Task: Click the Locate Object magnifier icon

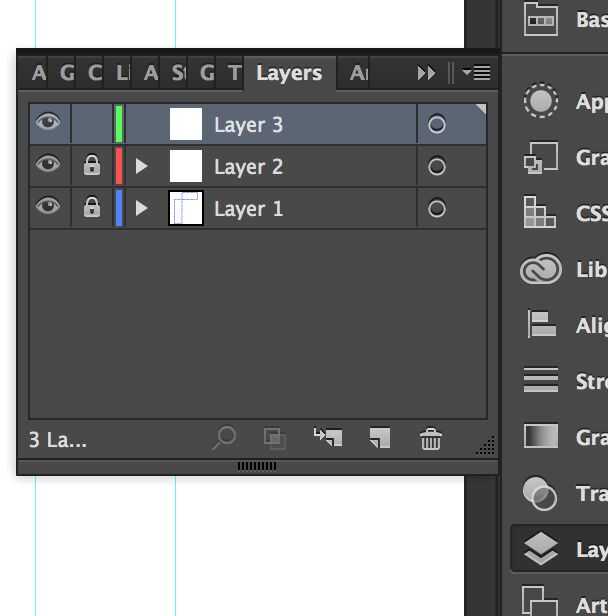Action: 225,438
